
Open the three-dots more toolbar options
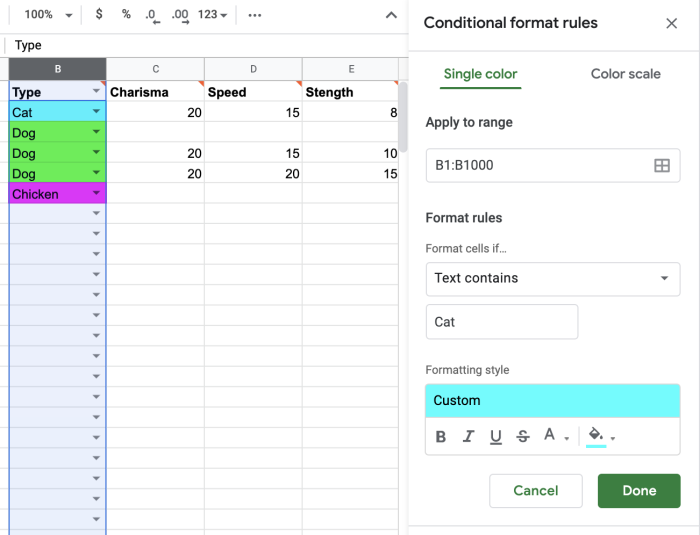(x=255, y=15)
